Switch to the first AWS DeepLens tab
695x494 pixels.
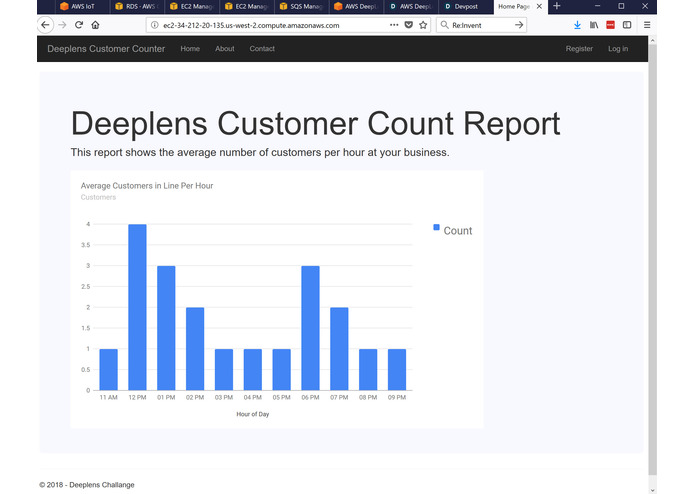click(x=356, y=7)
